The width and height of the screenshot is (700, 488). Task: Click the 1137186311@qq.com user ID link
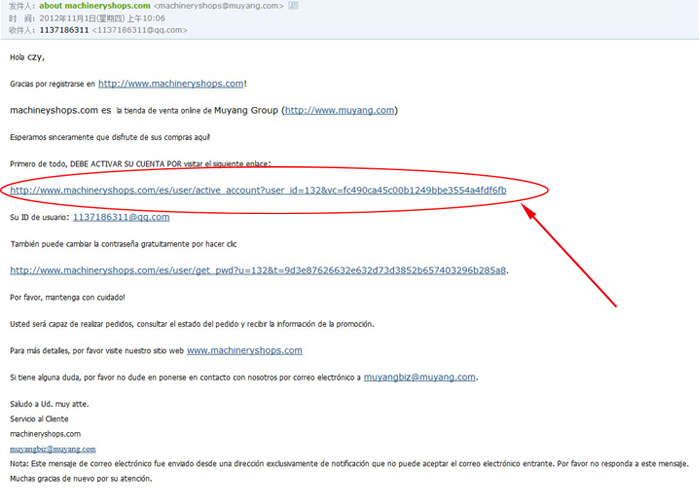[x=121, y=217]
